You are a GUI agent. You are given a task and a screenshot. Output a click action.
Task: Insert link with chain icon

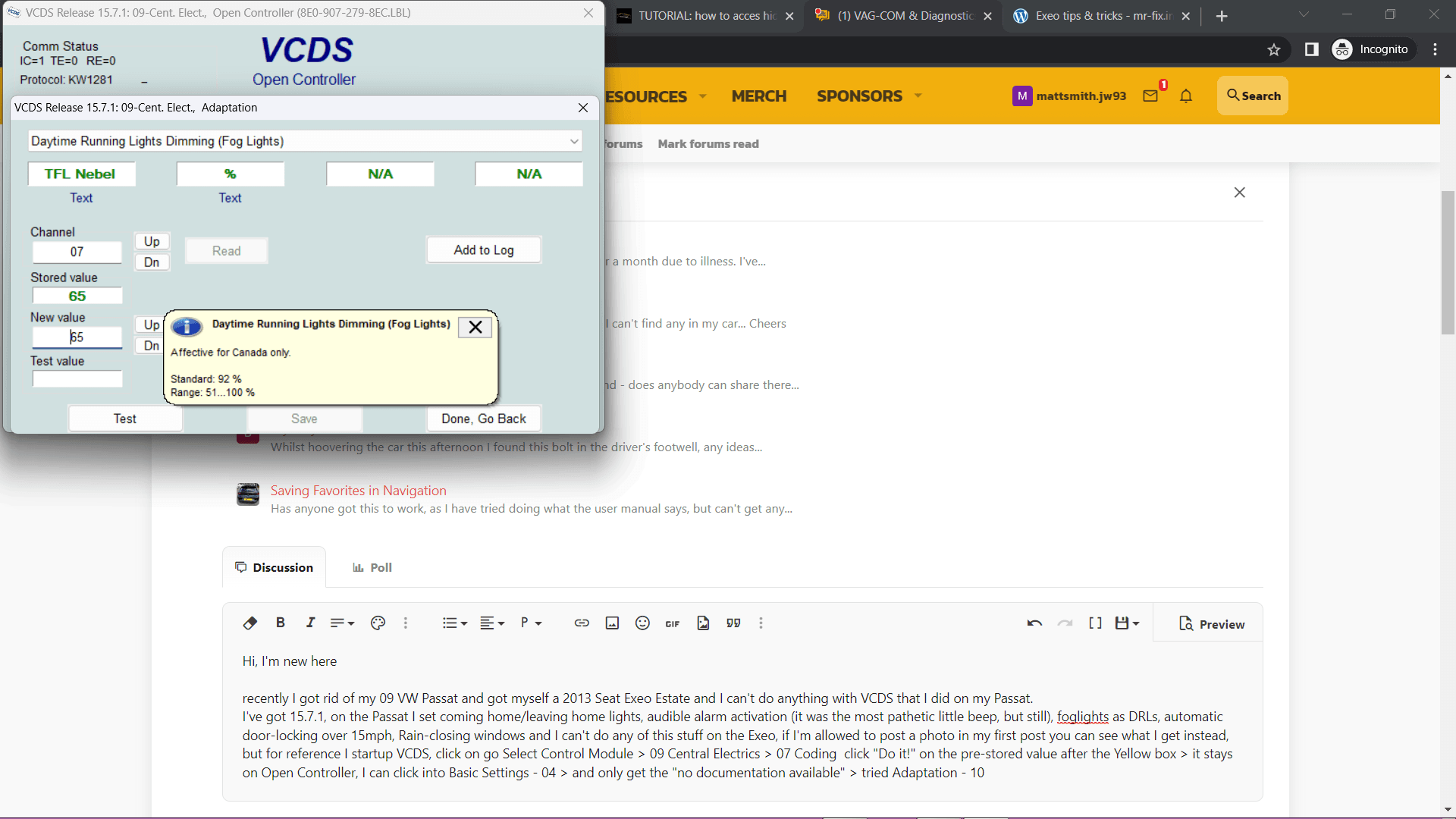coord(582,623)
